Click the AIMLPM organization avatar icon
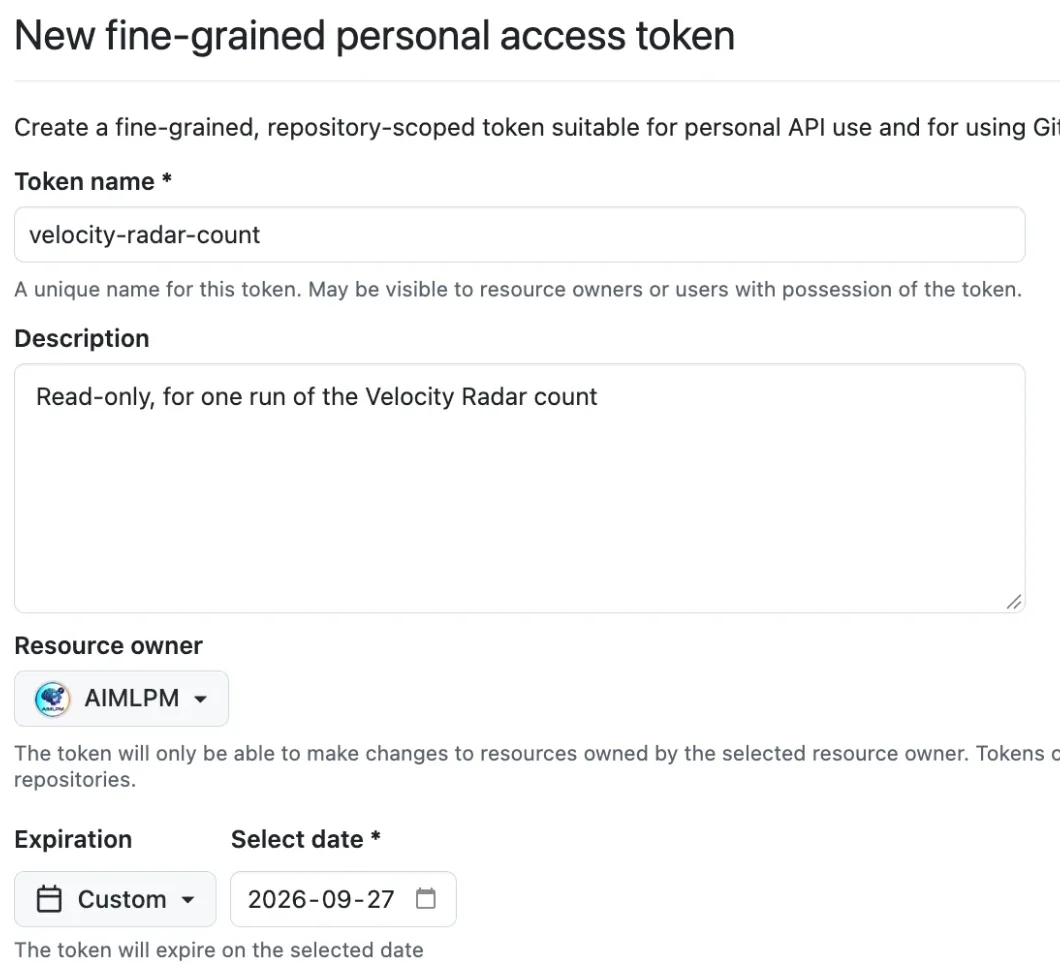Screen dimensions: 1060x970 52,699
